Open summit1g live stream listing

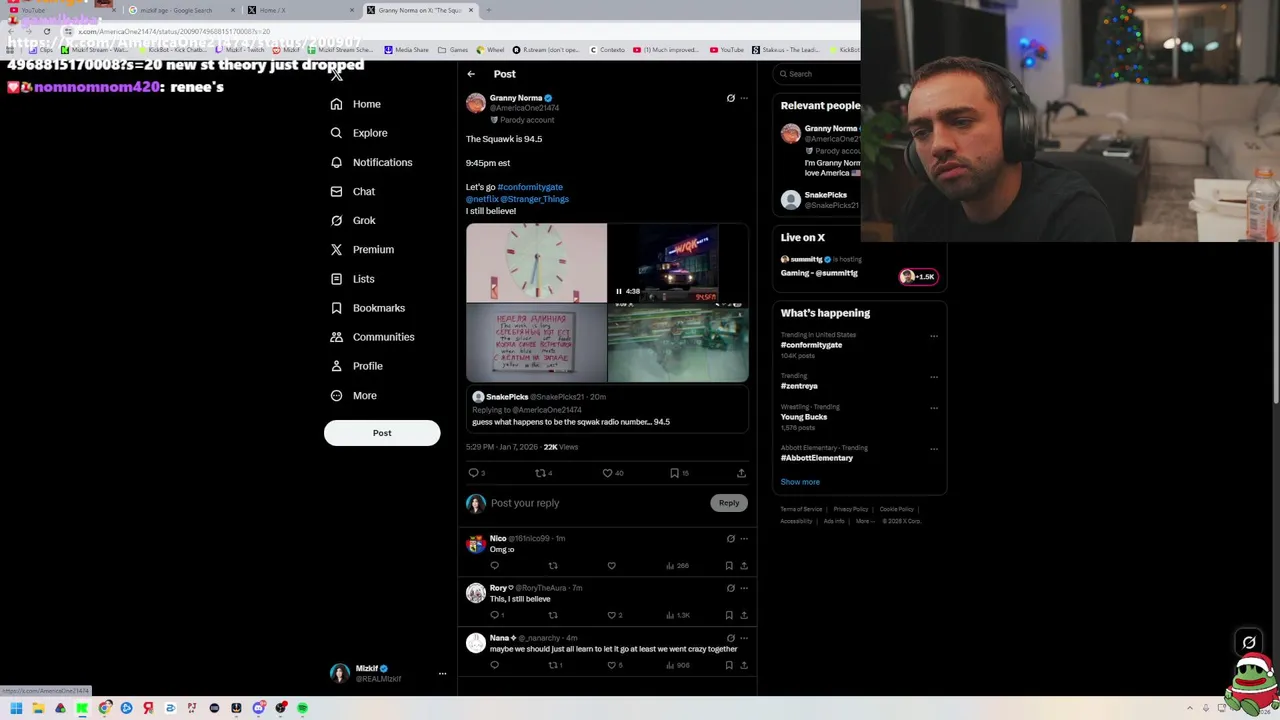859,266
